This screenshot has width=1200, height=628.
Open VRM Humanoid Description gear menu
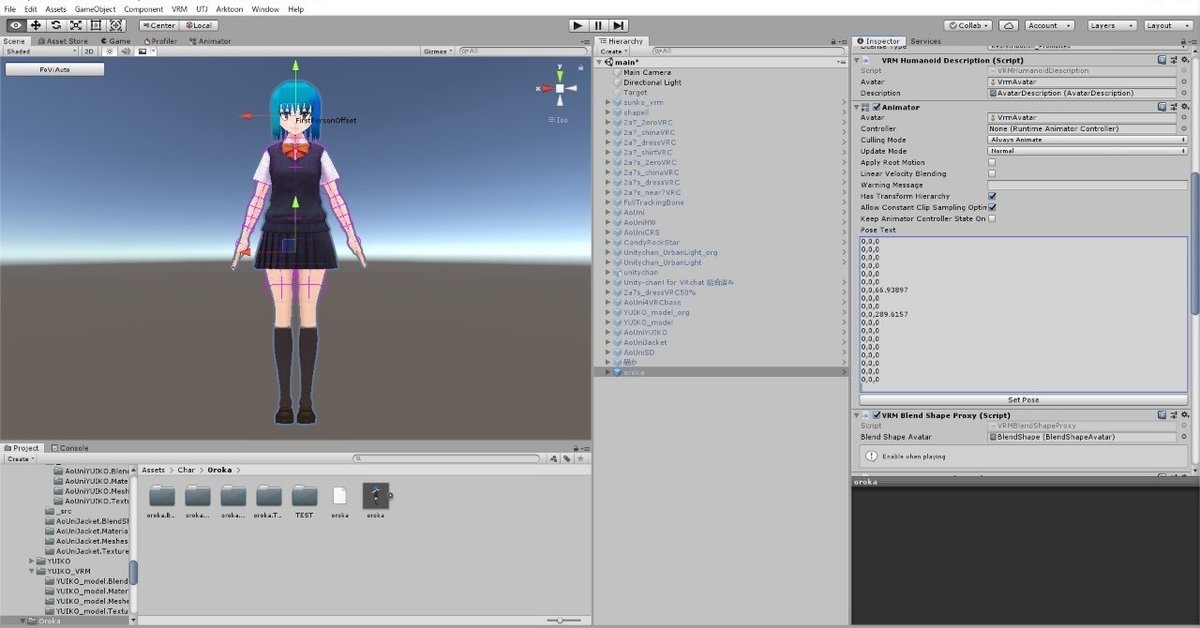point(1186,61)
